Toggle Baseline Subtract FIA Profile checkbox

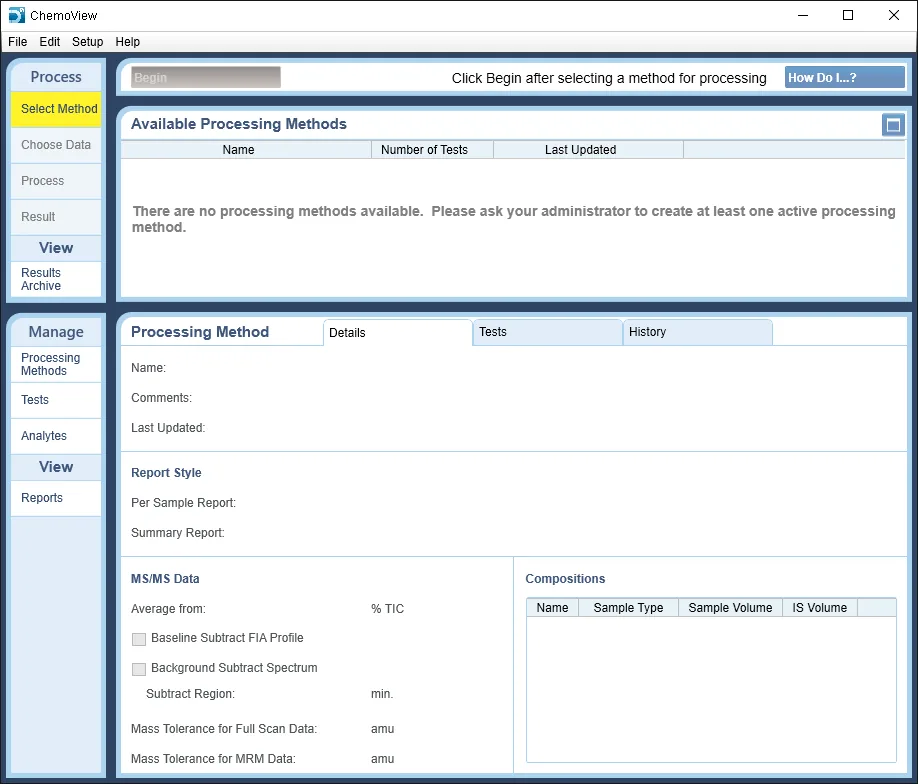coord(139,639)
